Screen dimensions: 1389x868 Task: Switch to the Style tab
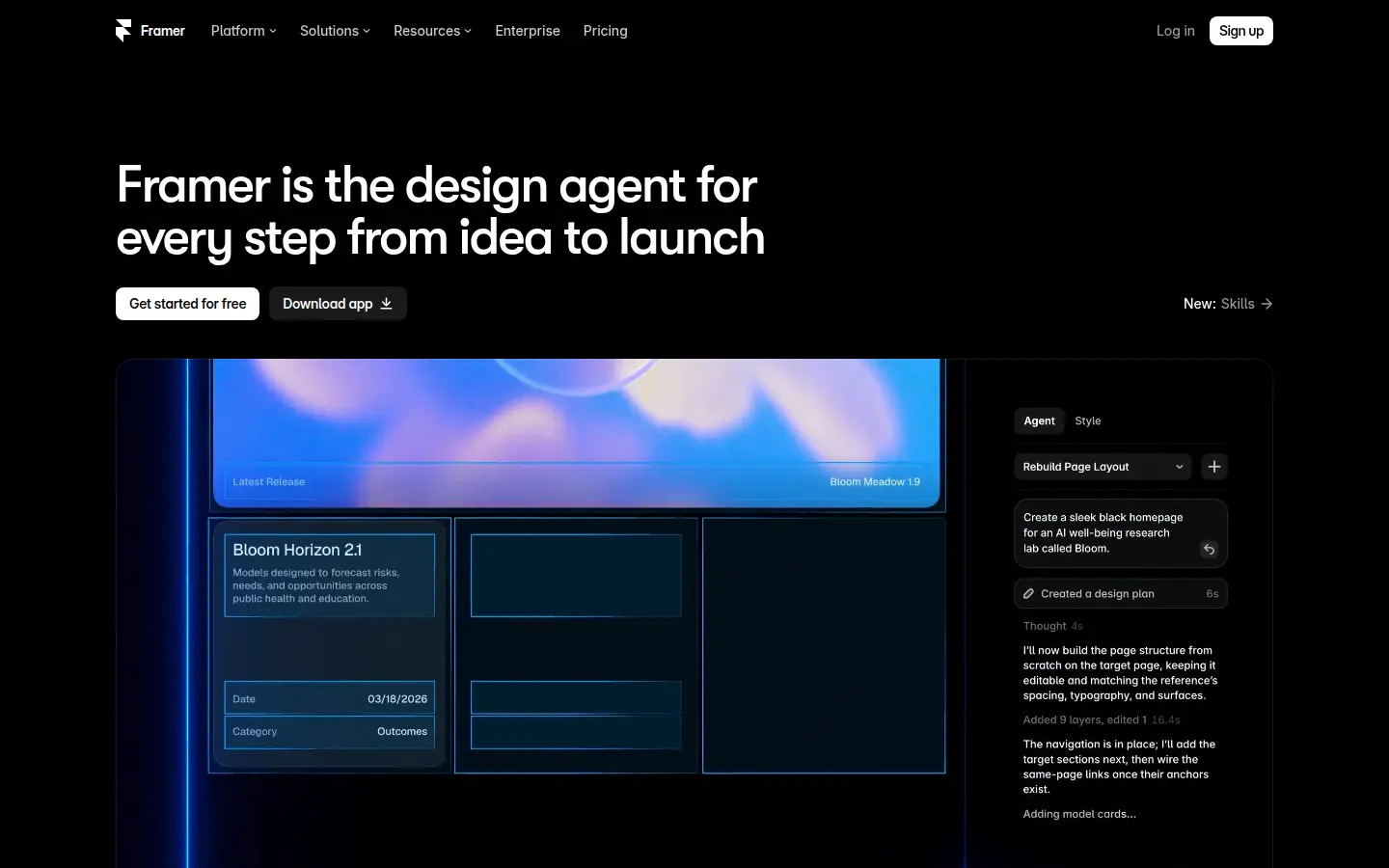click(1088, 420)
